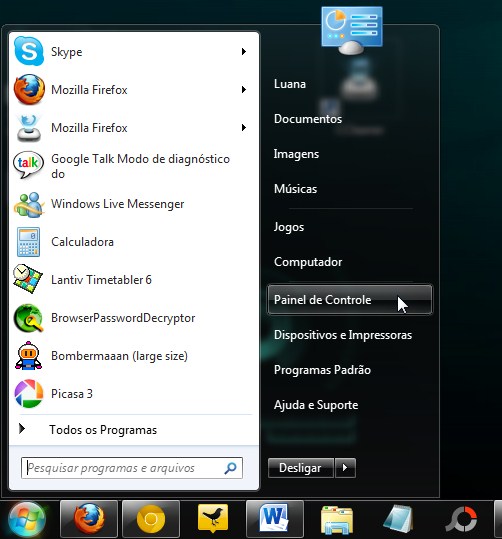
Task: Open Painel de Controle
Action: 350,299
